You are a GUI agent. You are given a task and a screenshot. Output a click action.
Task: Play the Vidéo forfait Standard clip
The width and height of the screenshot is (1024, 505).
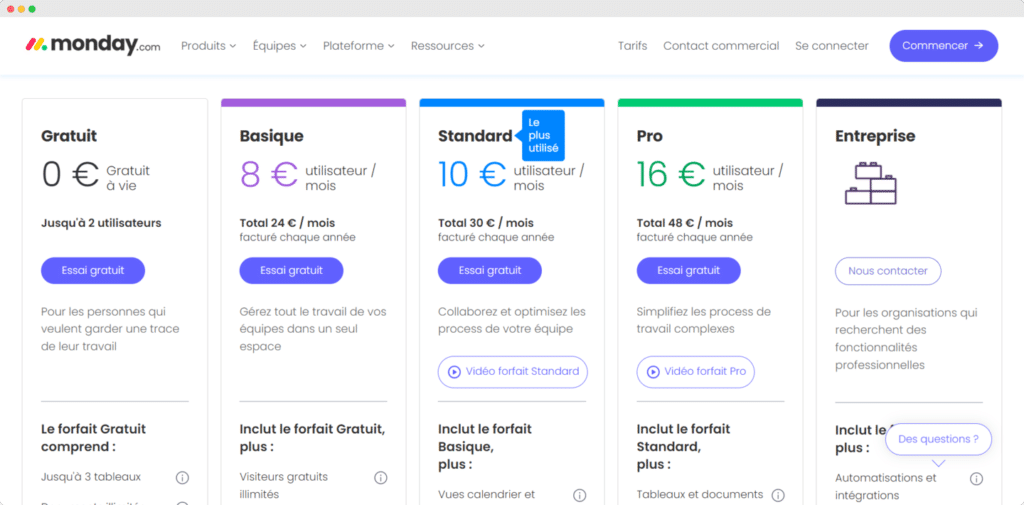(512, 371)
